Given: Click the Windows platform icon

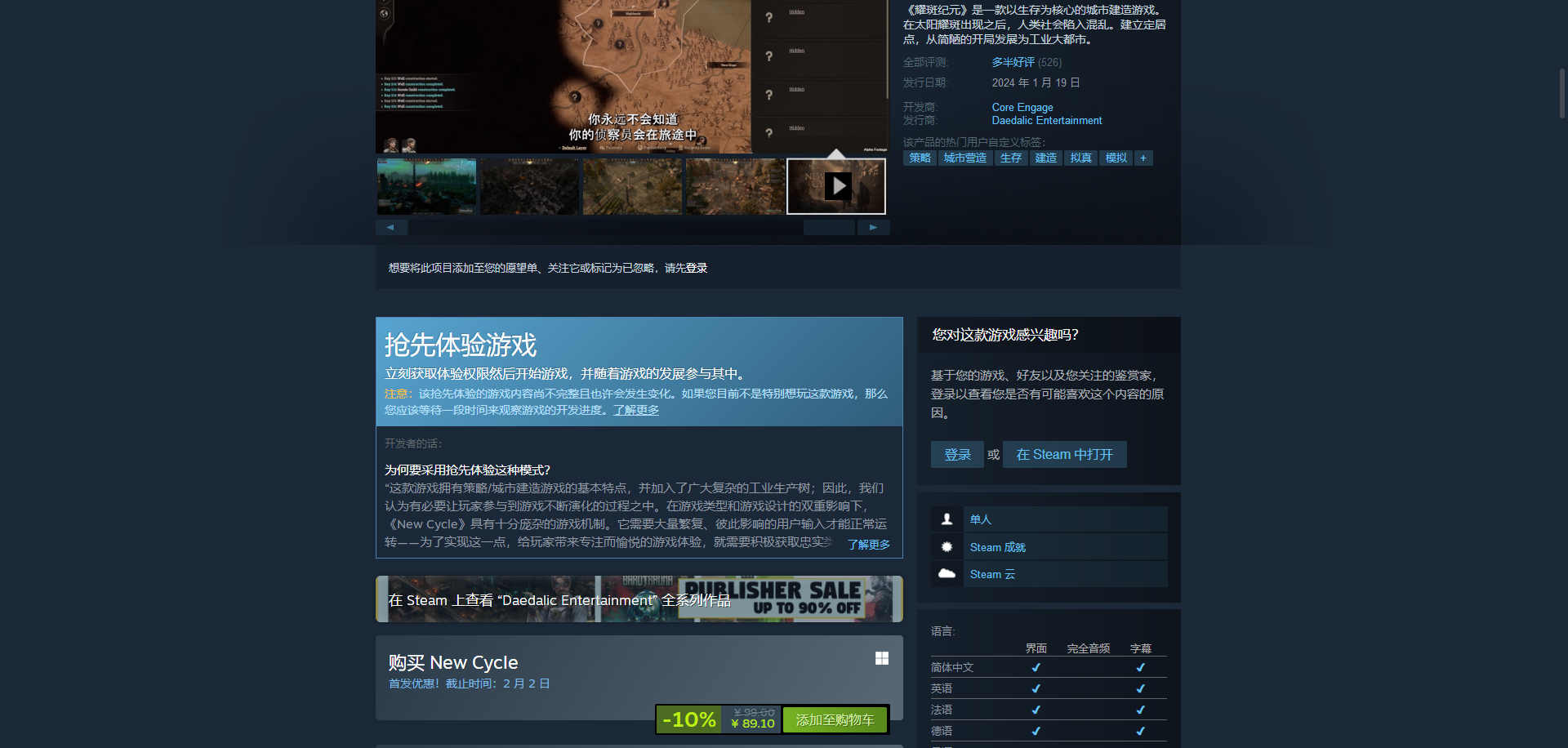Looking at the screenshot, I should (x=882, y=658).
